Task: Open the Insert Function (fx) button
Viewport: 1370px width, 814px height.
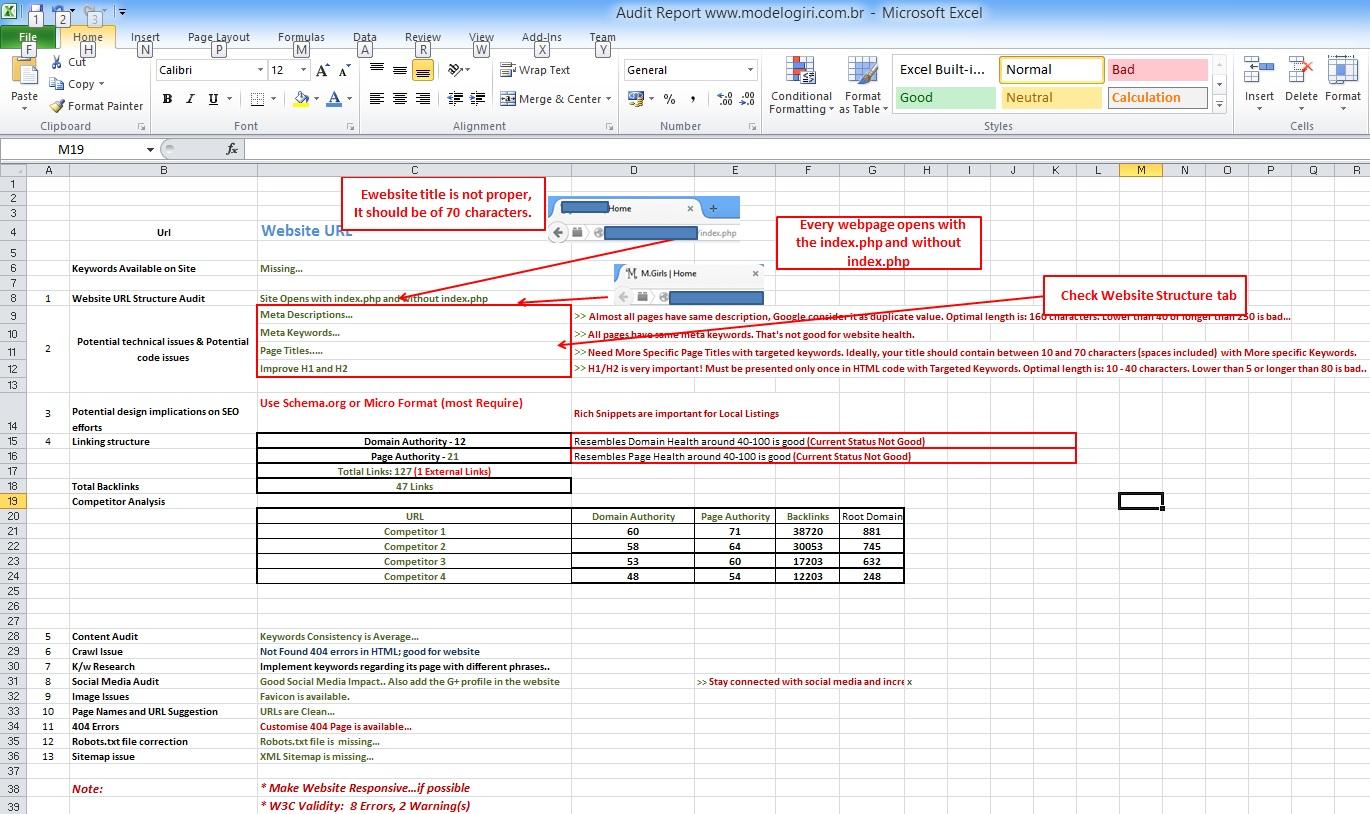Action: [x=232, y=147]
